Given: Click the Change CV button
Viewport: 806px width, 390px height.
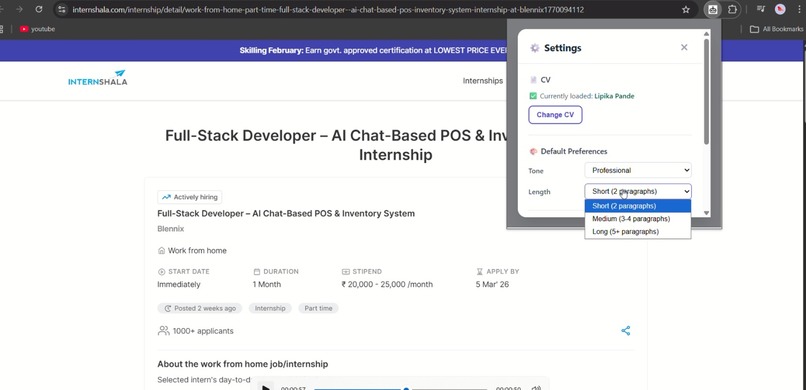Looking at the screenshot, I should coord(555,115).
